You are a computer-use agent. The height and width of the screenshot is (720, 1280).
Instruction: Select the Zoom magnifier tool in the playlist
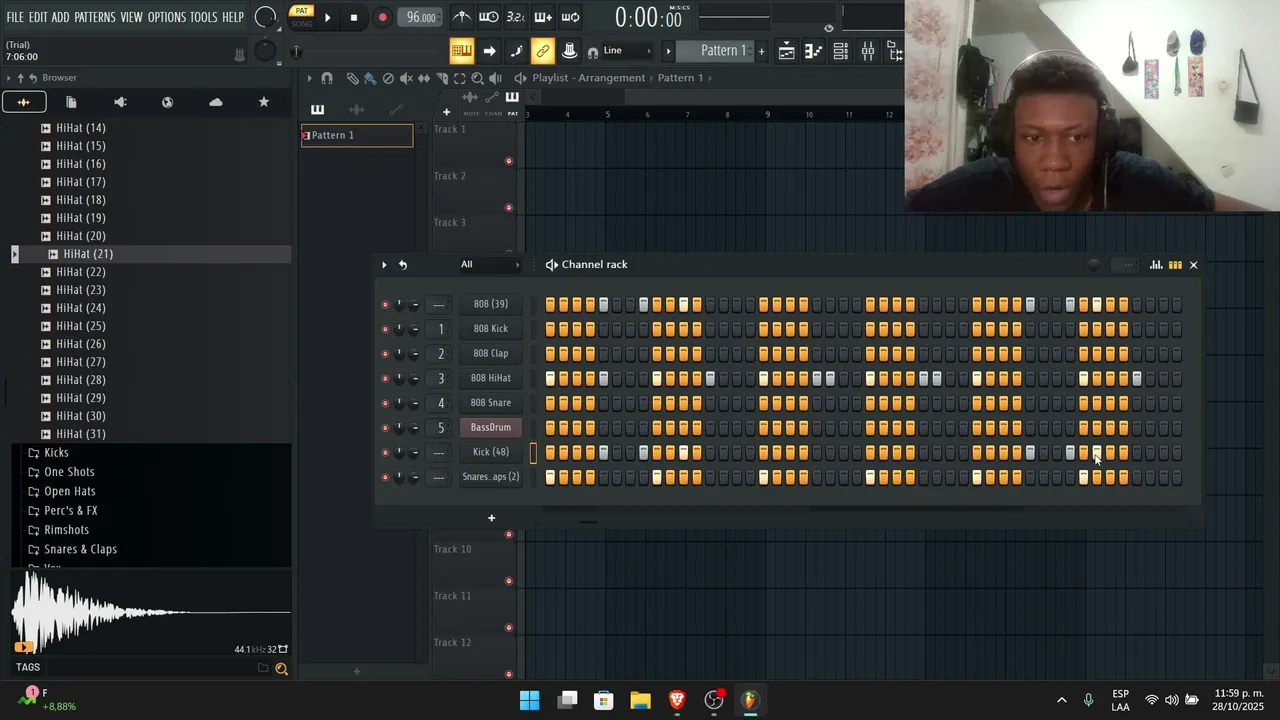pos(477,78)
